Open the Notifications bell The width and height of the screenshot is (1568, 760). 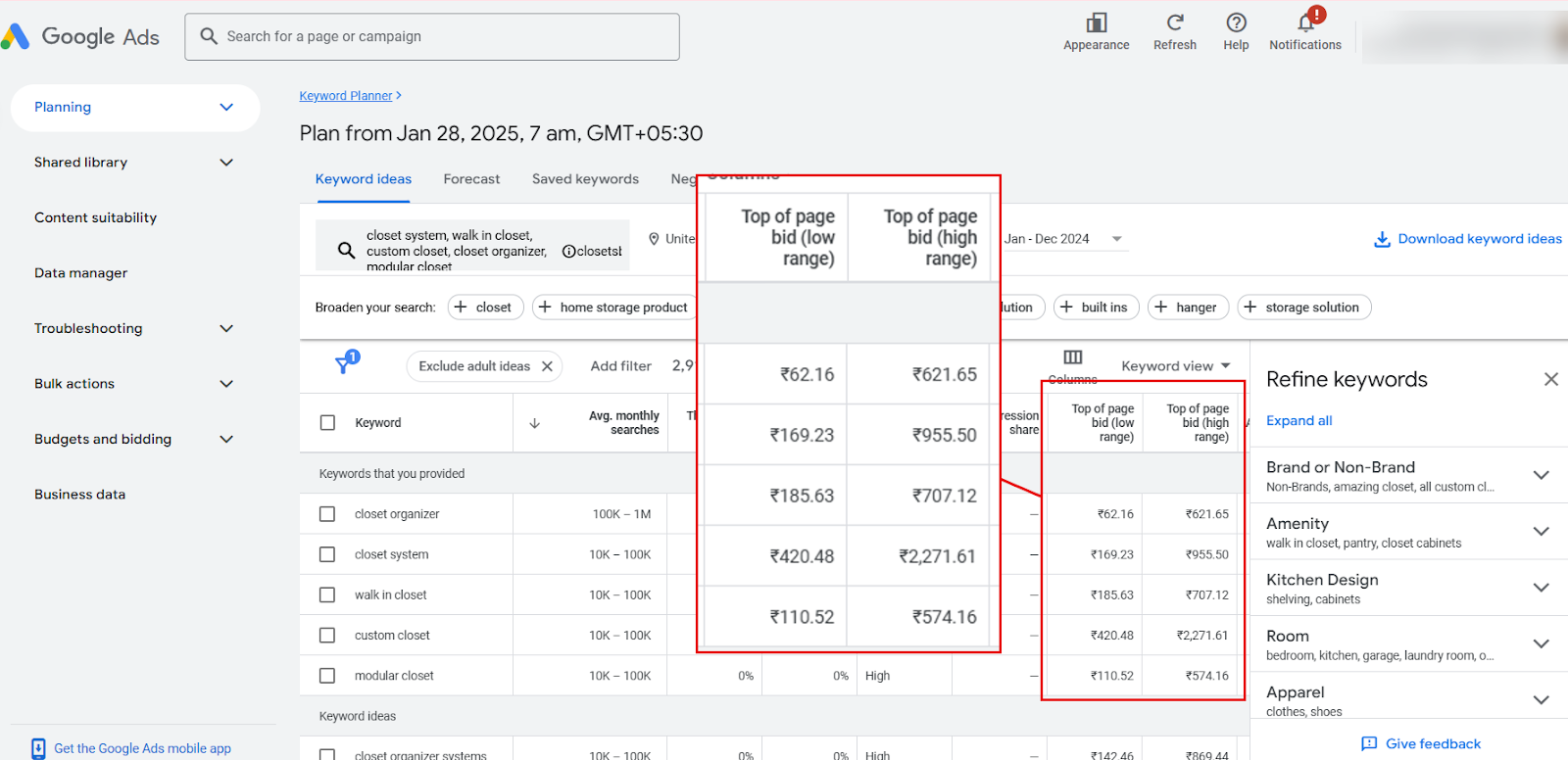click(x=1306, y=22)
